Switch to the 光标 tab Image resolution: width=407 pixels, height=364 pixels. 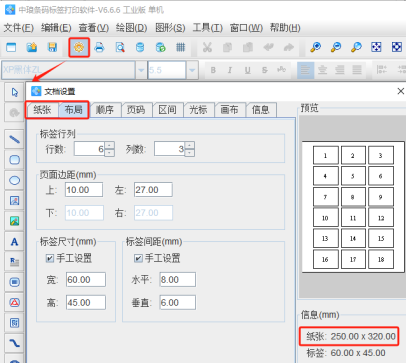click(198, 110)
